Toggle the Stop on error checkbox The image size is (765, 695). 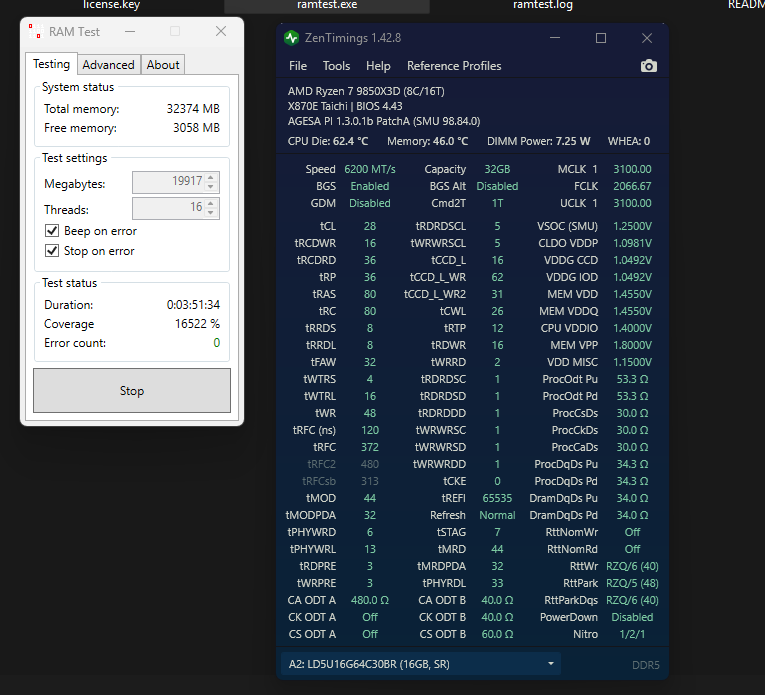tap(52, 251)
